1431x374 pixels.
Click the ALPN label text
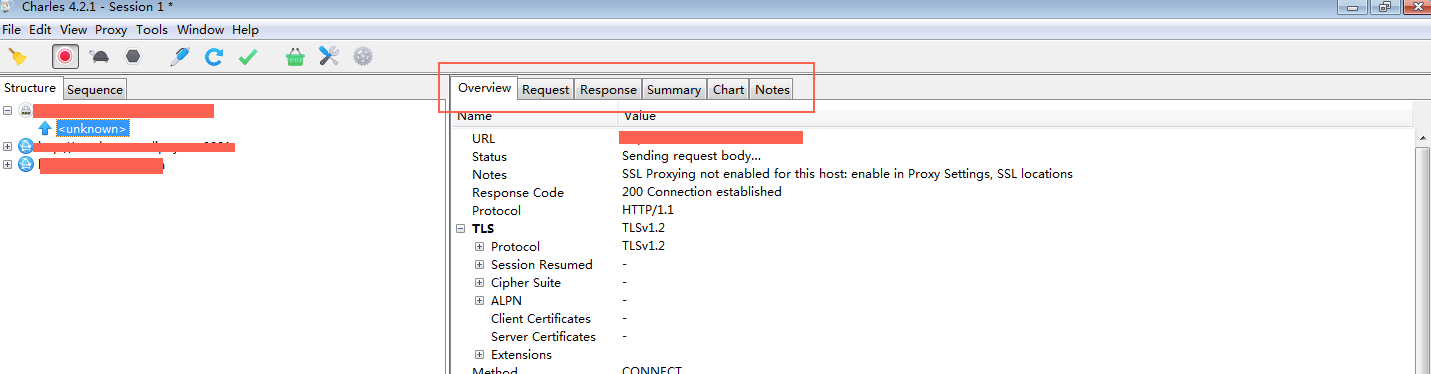[506, 301]
